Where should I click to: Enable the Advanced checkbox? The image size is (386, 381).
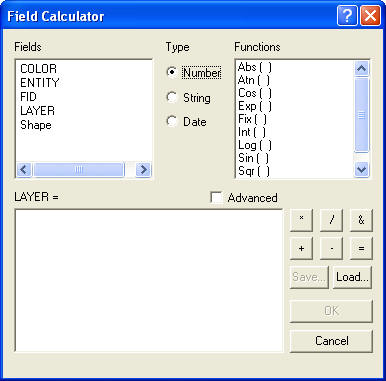point(217,197)
